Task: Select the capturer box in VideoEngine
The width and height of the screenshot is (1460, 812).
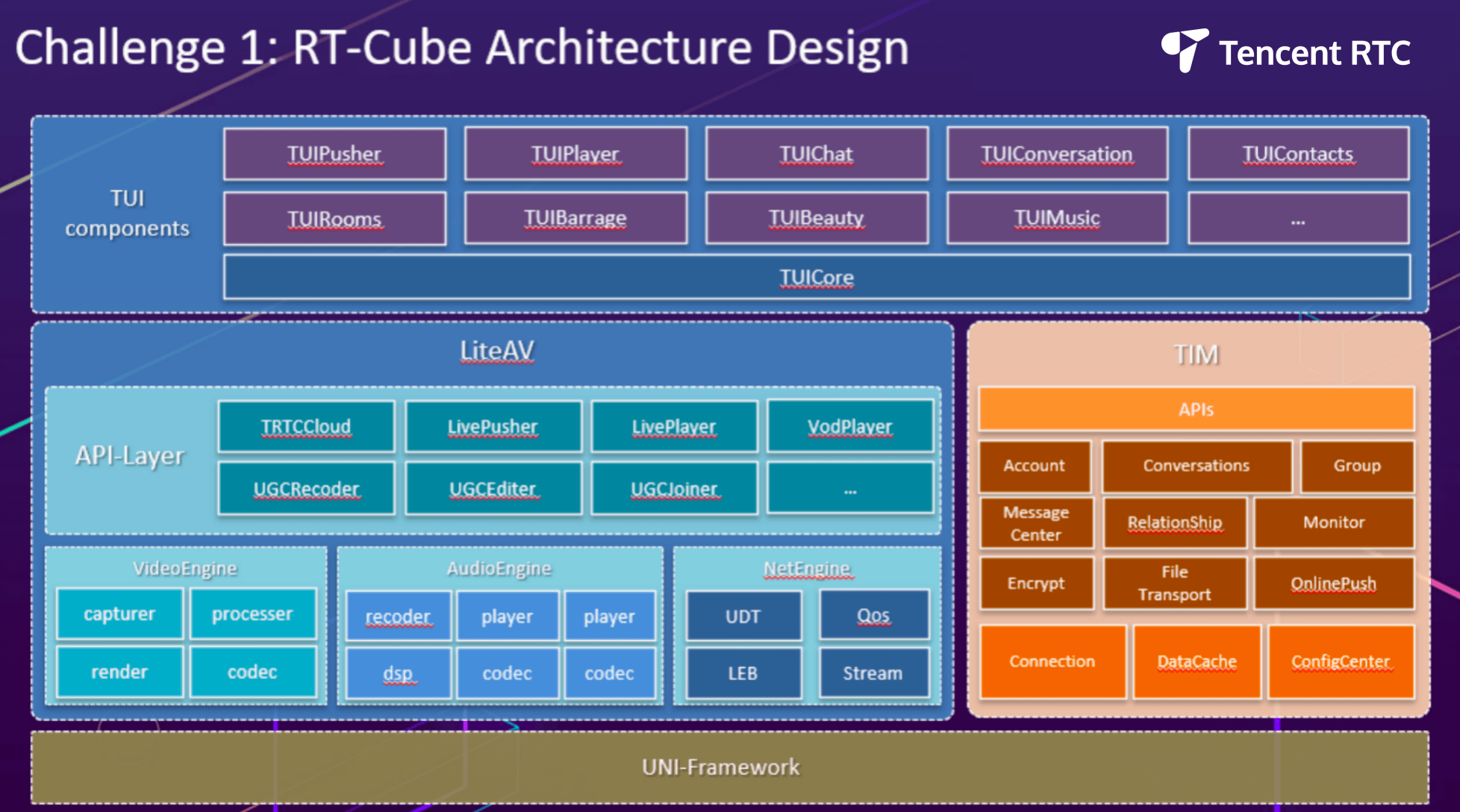Action: click(x=119, y=613)
